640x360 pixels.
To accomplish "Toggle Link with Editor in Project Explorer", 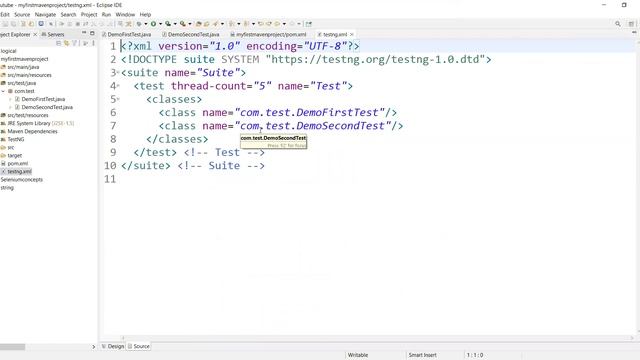I will (66, 43).
